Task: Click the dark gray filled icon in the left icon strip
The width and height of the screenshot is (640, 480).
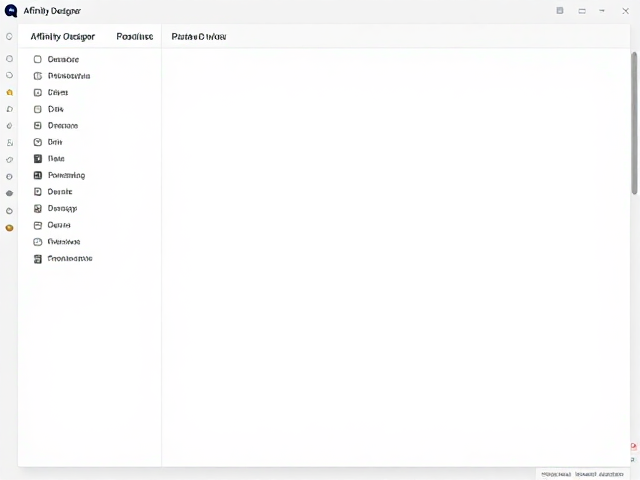Action: (9, 193)
